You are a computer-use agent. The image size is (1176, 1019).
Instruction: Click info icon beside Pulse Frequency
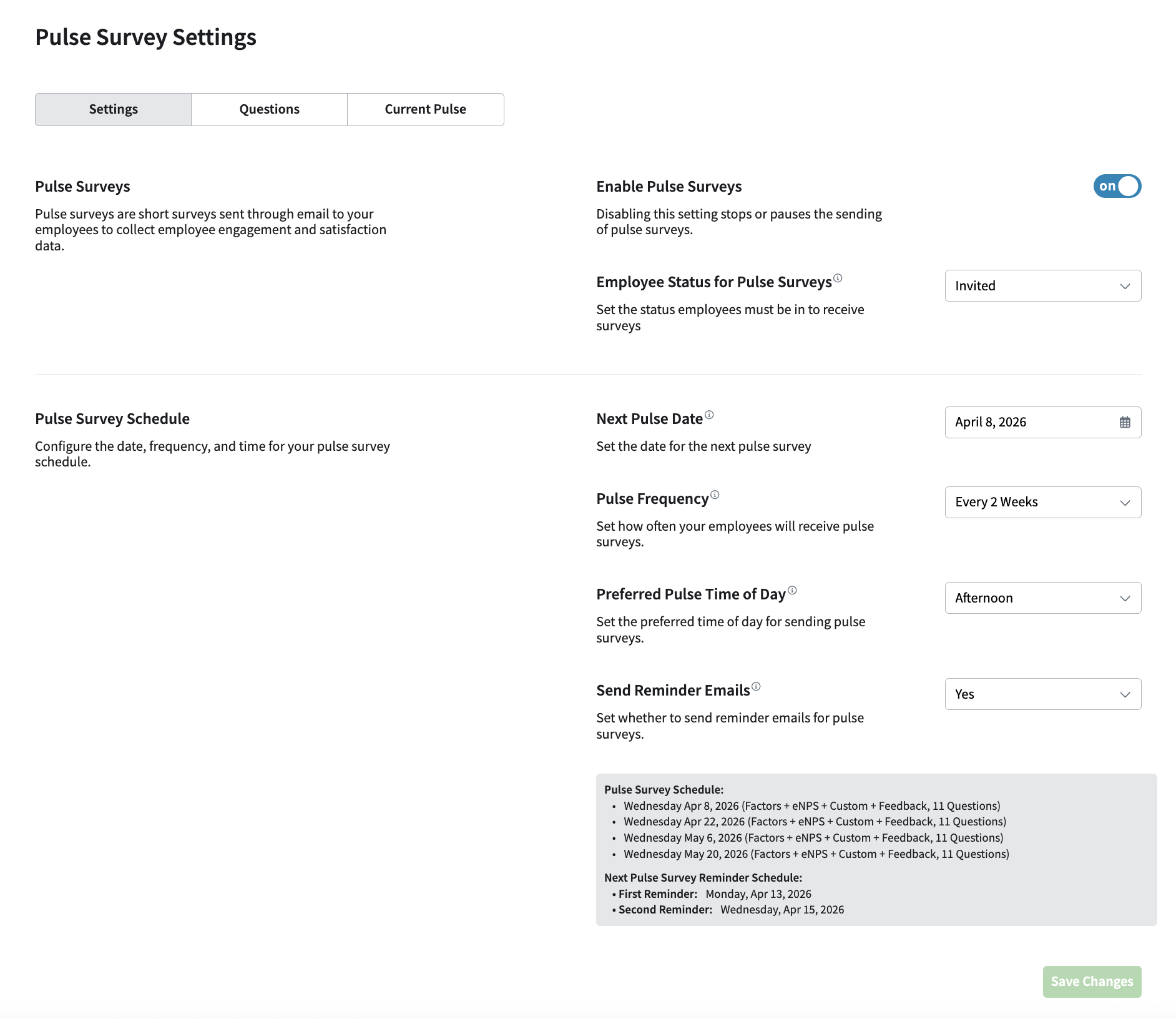(x=715, y=495)
